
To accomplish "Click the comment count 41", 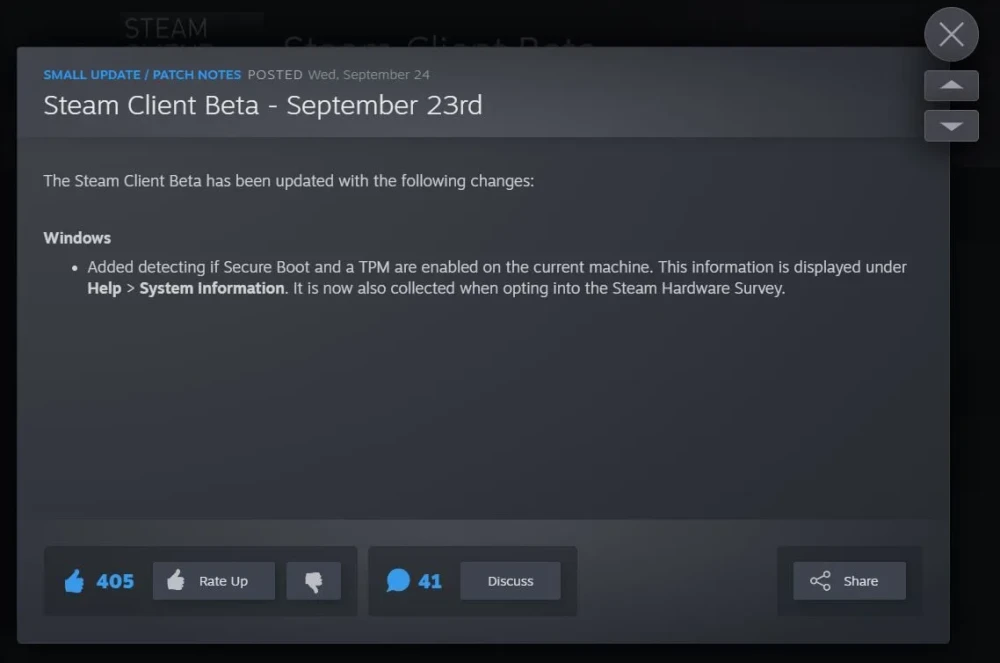I will 430,581.
